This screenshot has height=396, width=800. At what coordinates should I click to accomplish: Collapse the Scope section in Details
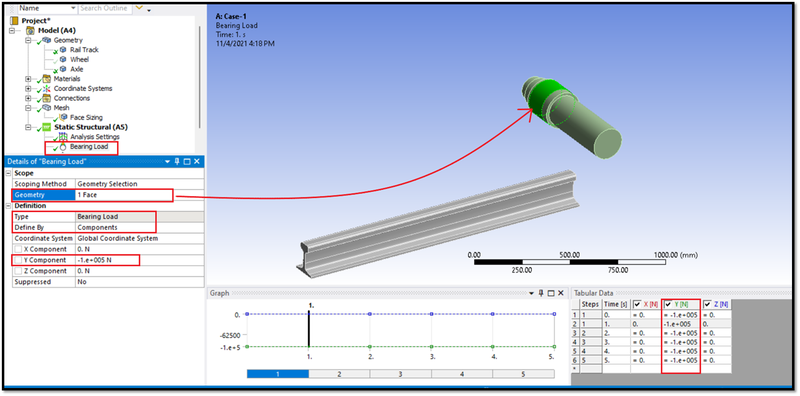tap(8, 174)
